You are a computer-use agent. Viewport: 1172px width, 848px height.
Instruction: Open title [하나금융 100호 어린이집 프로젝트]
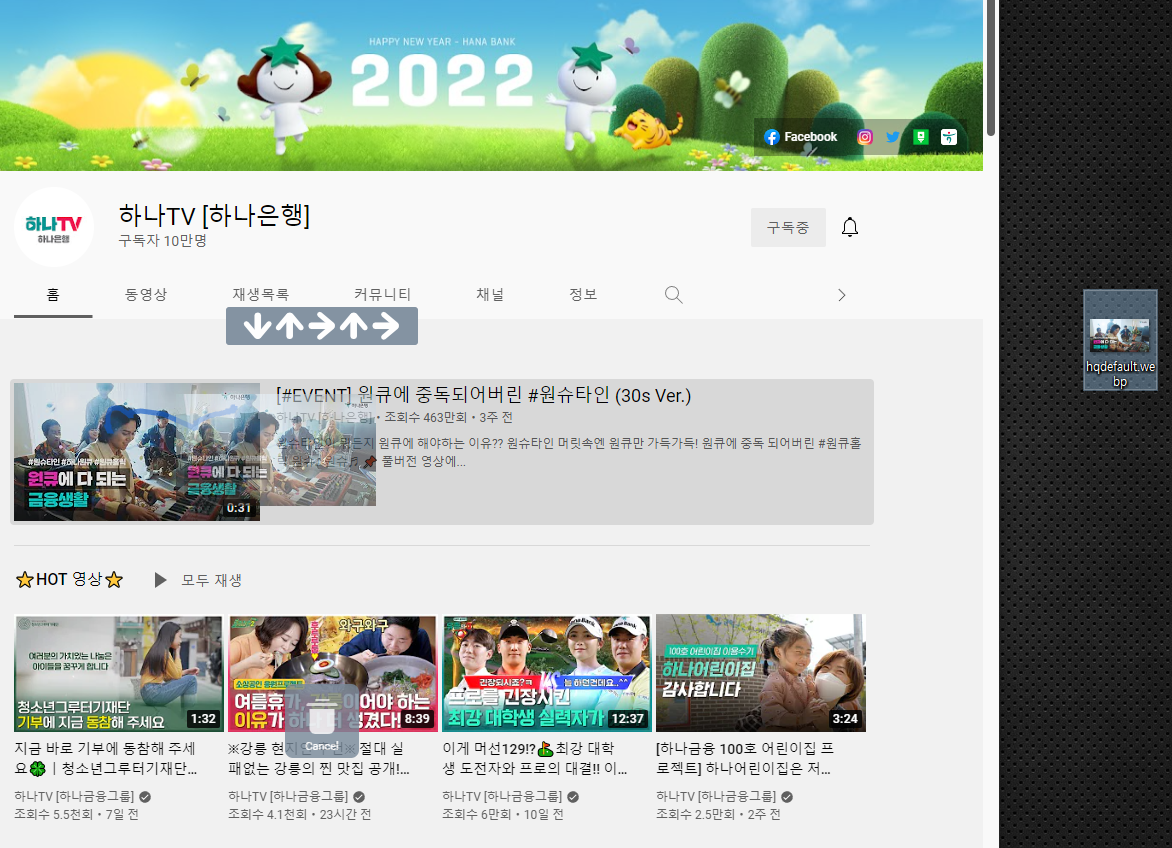(744, 758)
